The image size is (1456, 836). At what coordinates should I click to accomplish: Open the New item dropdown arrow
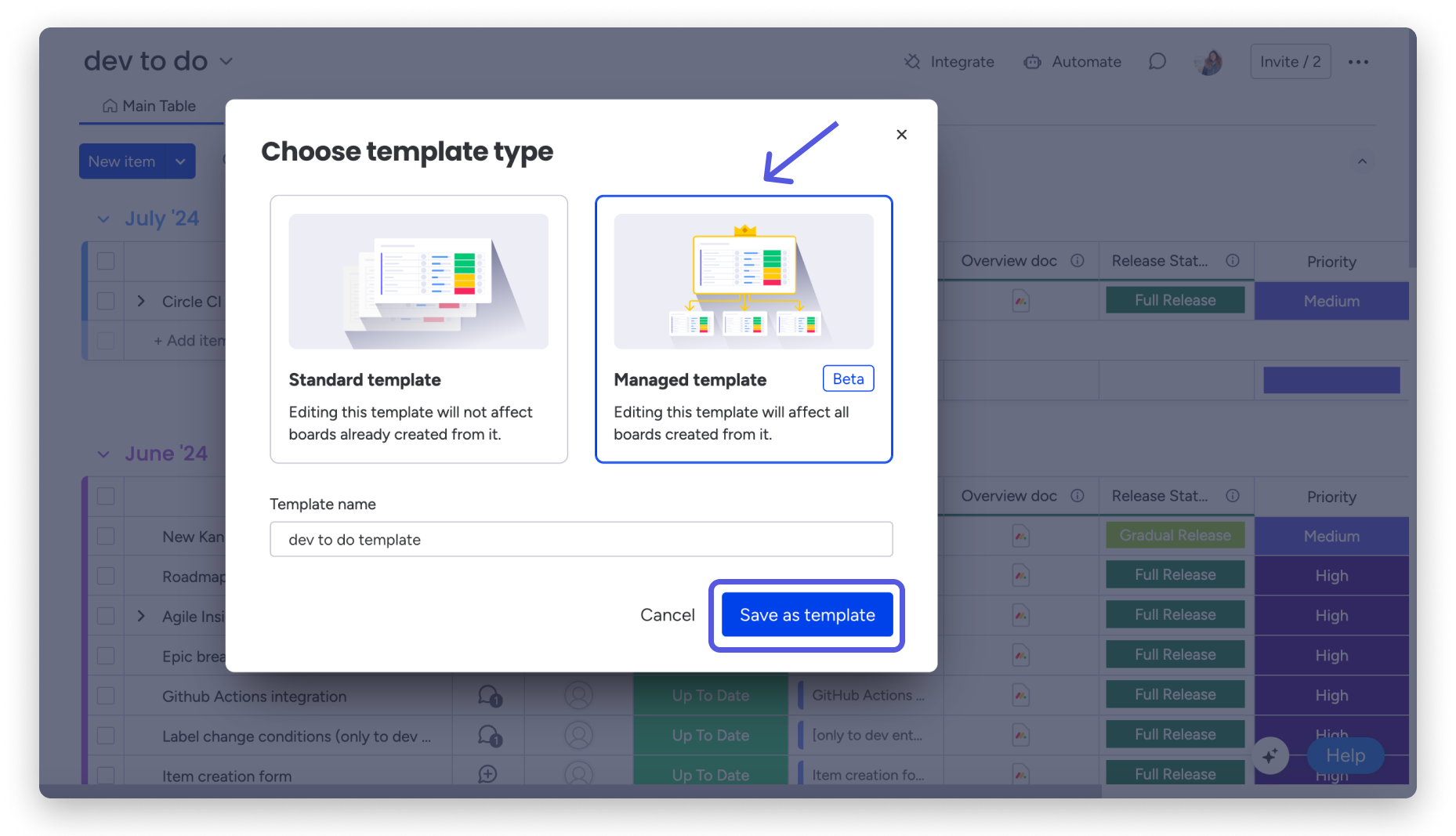[x=180, y=161]
